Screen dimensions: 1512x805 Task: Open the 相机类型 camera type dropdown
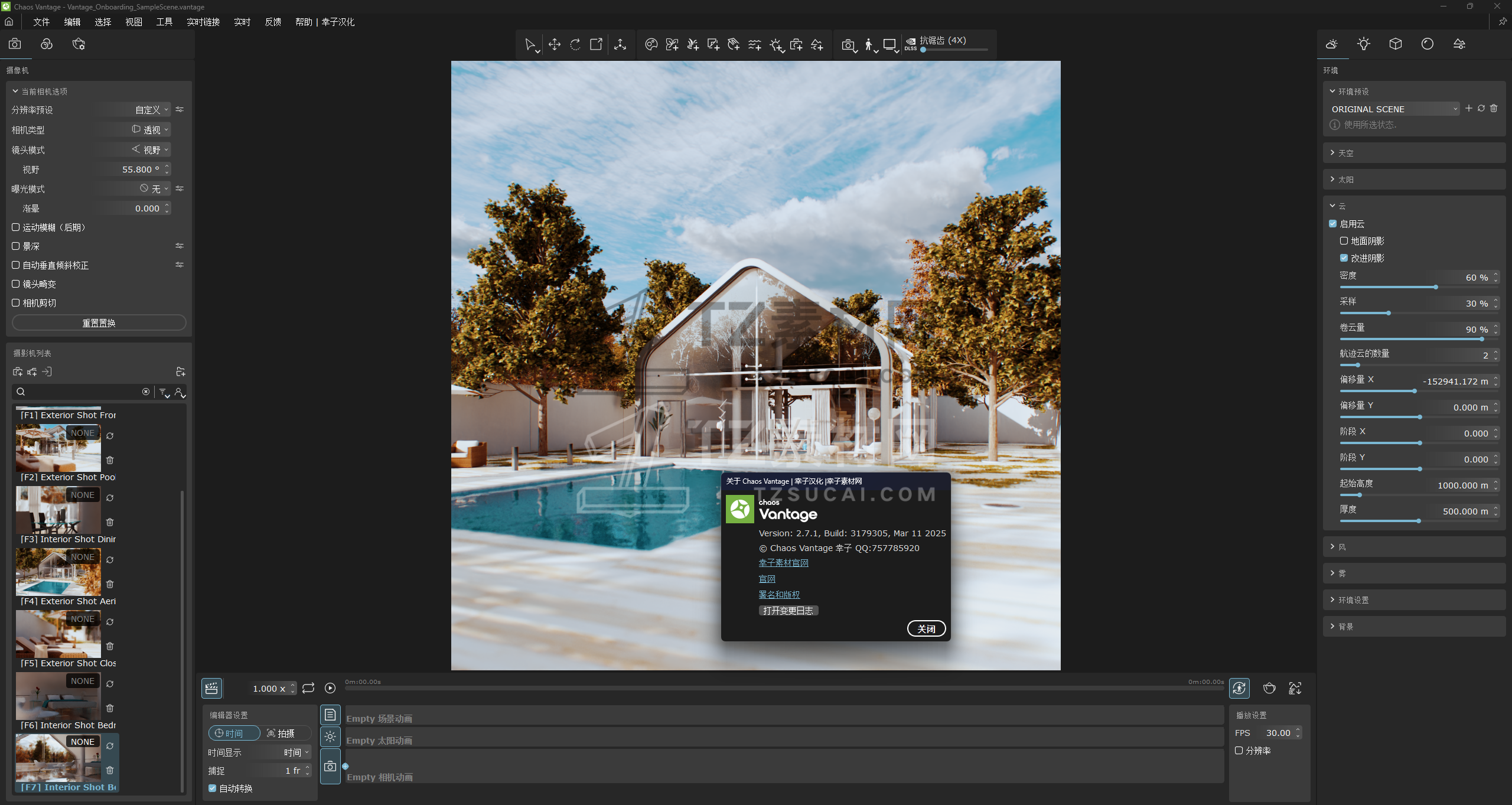[x=150, y=130]
